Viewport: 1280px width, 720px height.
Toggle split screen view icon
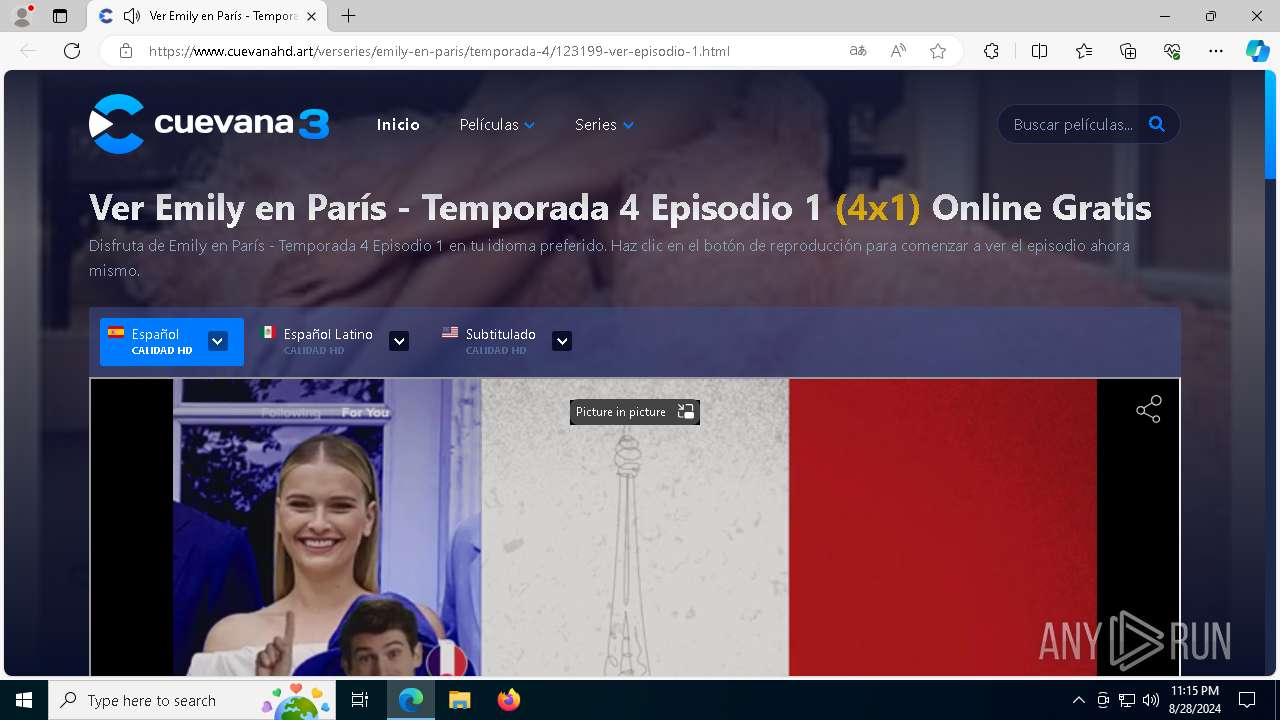coord(1039,51)
